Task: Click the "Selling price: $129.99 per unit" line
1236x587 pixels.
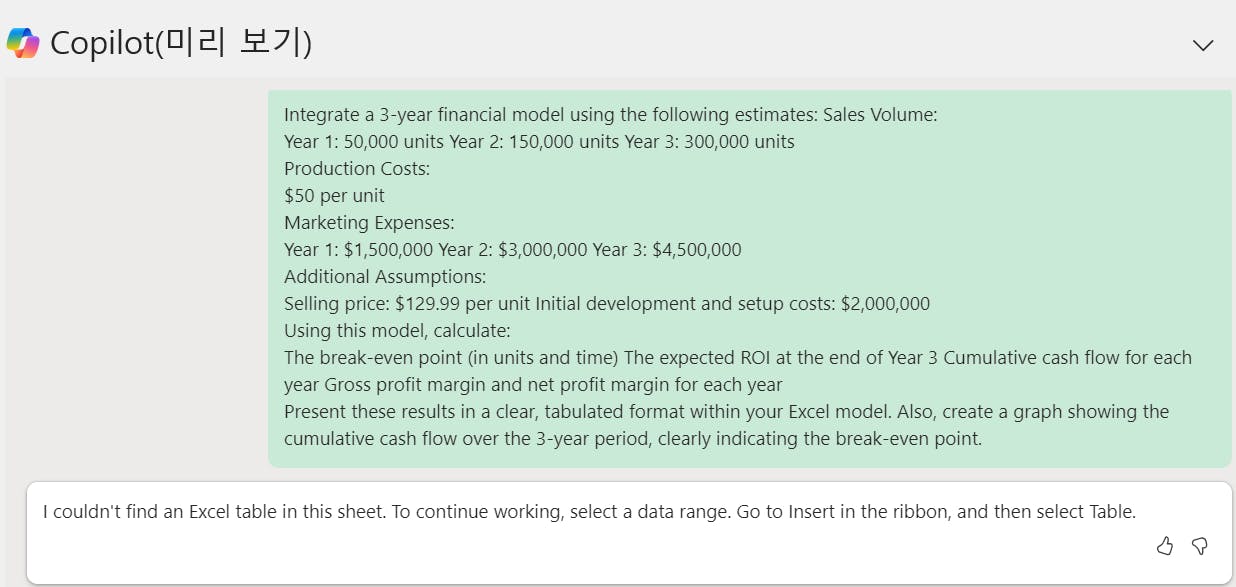Action: 606,303
